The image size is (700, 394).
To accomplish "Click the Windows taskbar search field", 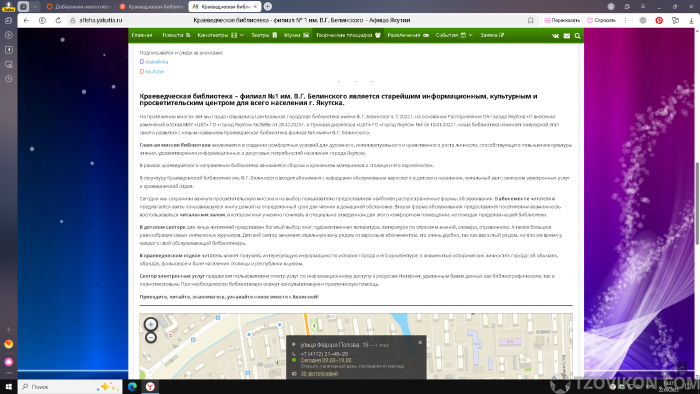I will 70,386.
